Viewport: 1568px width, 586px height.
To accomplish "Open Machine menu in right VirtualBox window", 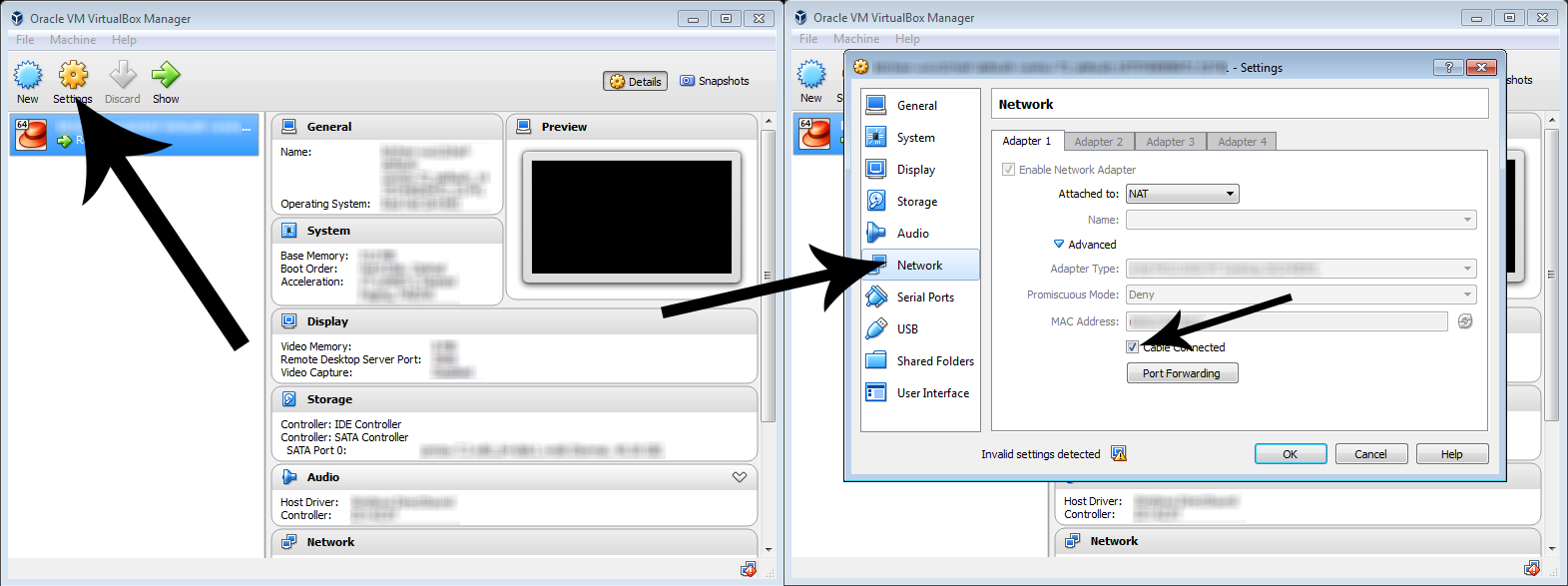I will [x=856, y=39].
